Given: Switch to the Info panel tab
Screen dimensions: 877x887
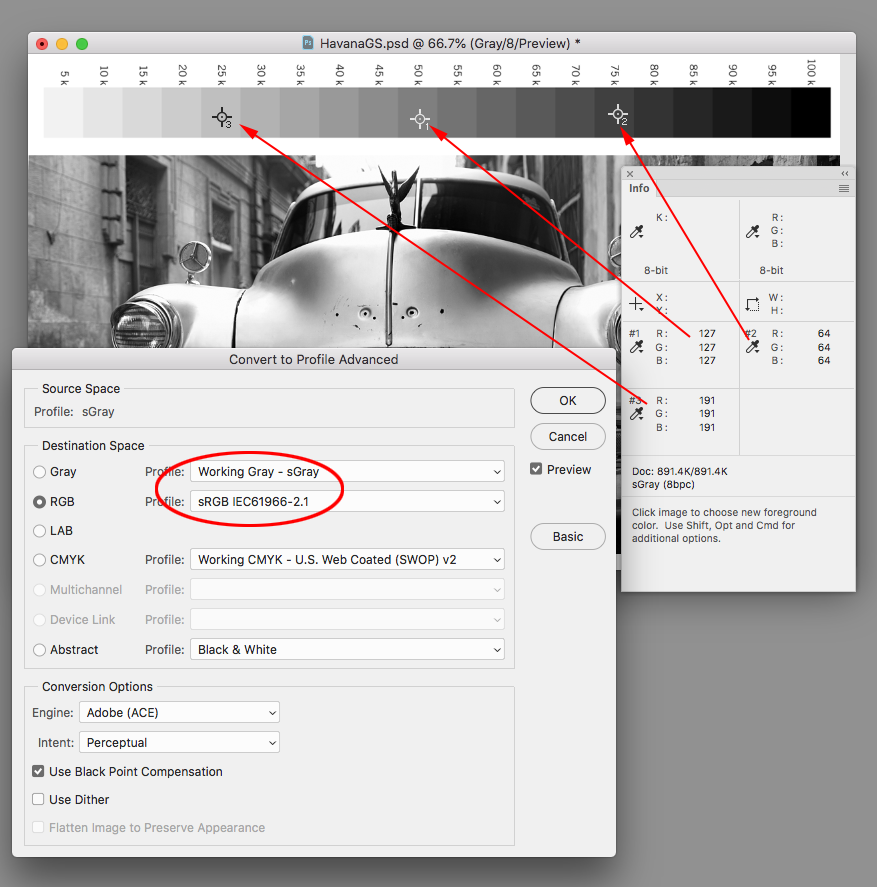Looking at the screenshot, I should point(639,188).
